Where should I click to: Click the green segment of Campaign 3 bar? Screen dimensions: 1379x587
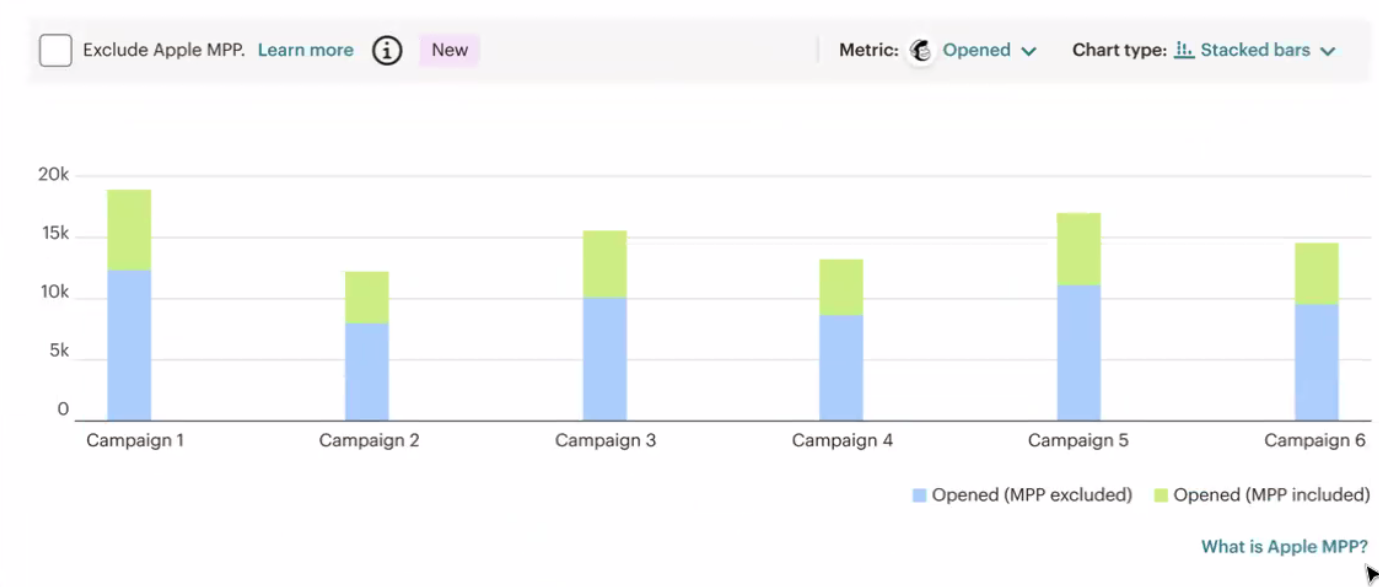(605, 264)
